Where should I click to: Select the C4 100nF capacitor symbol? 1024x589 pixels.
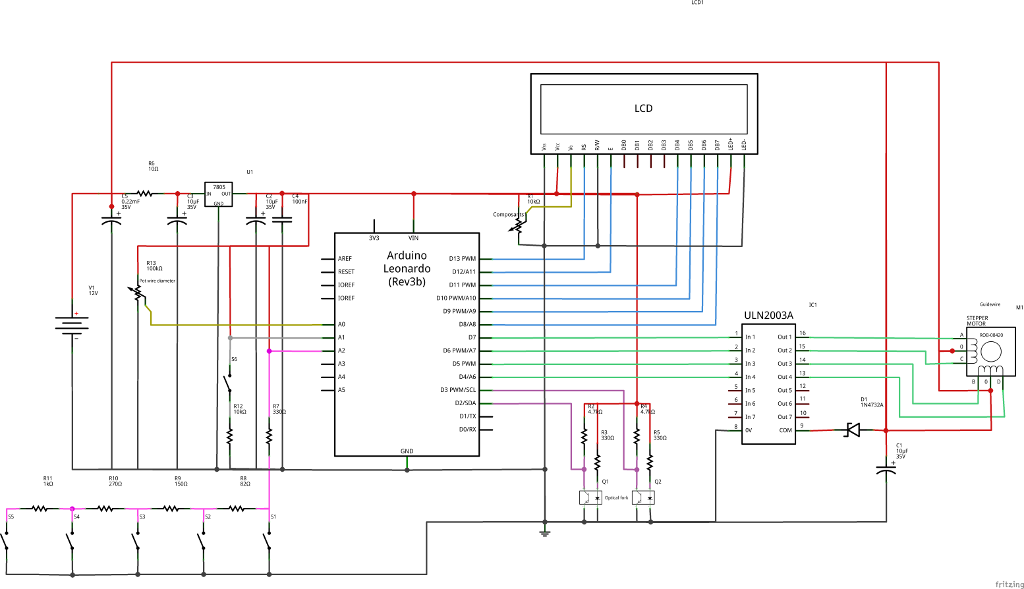point(282,221)
